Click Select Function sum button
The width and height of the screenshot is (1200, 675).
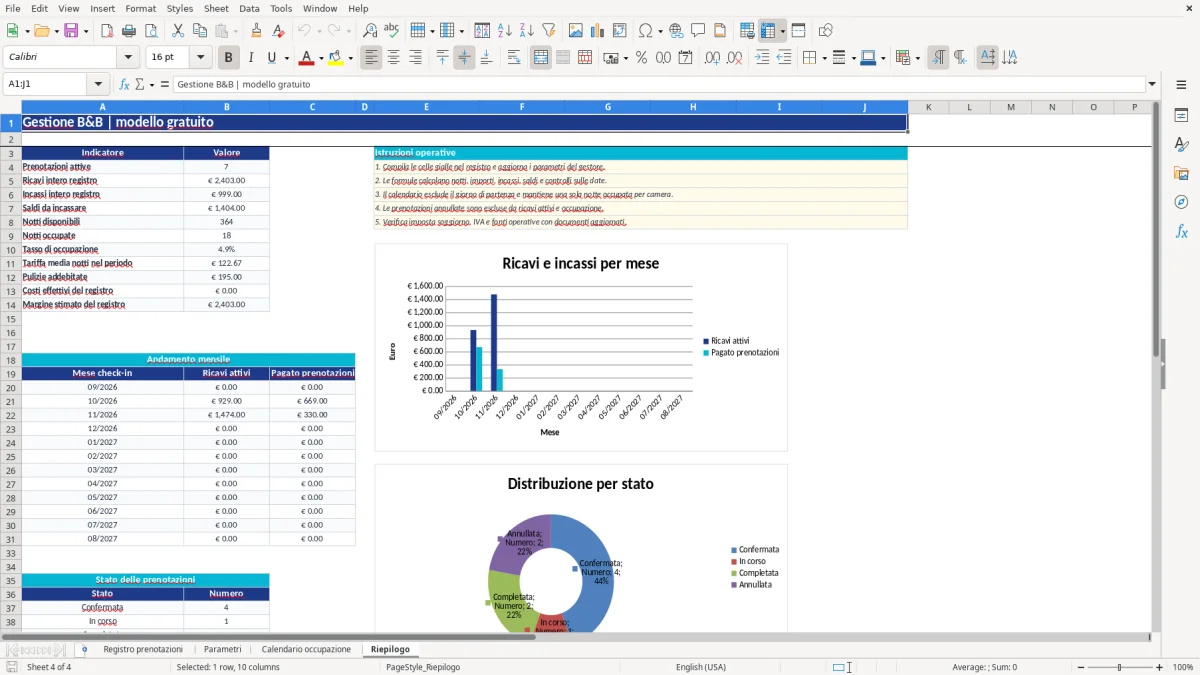tap(139, 84)
